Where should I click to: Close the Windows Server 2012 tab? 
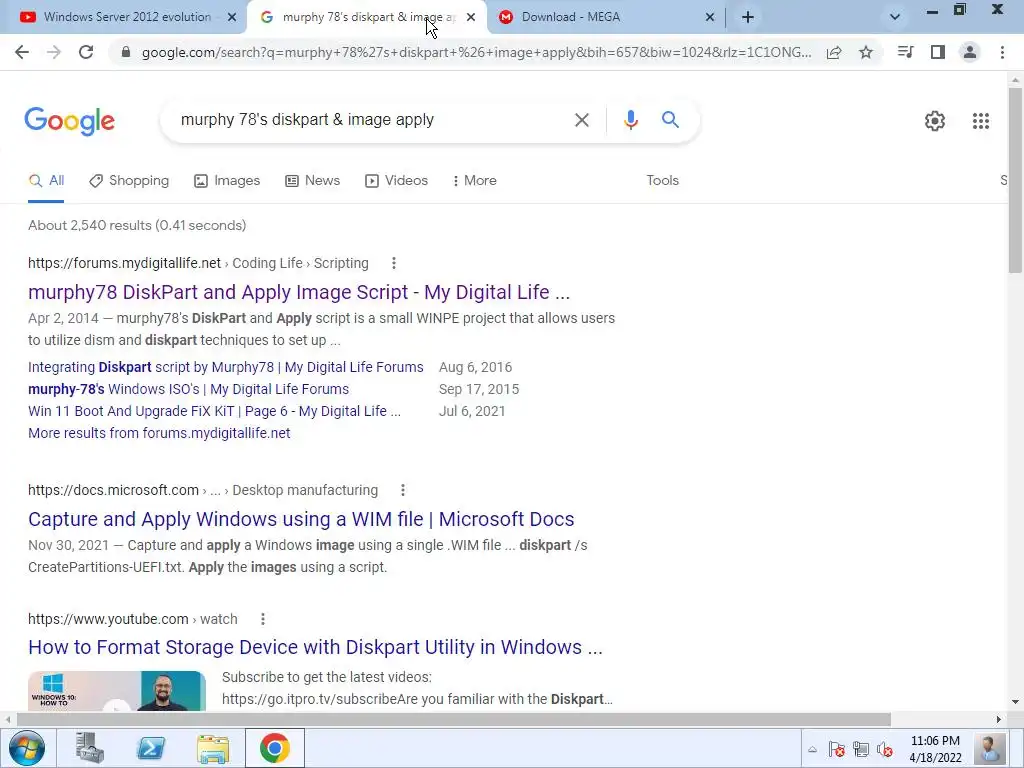click(x=232, y=17)
